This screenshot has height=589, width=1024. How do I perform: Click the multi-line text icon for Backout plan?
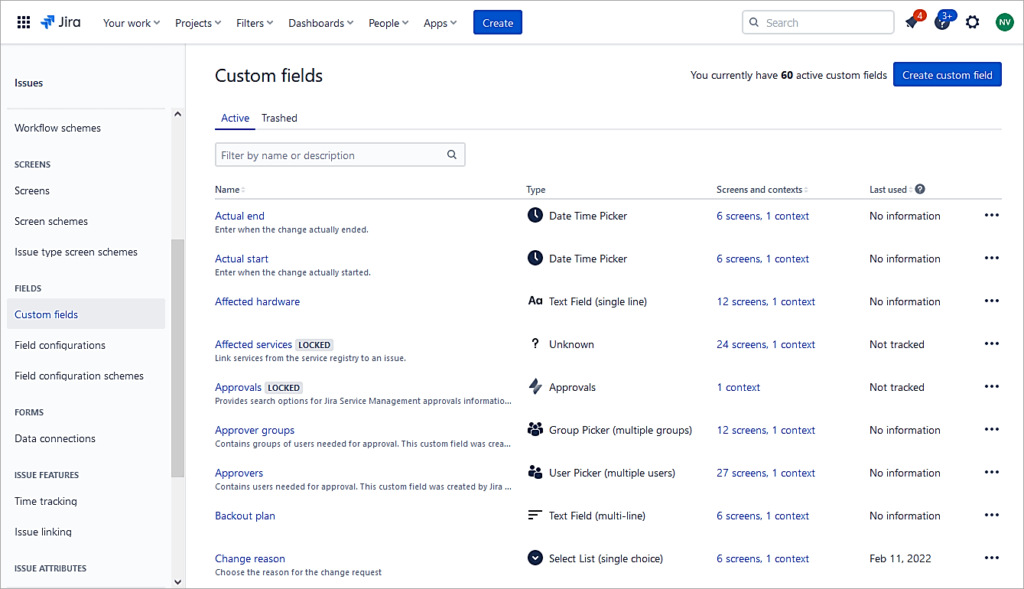click(534, 515)
